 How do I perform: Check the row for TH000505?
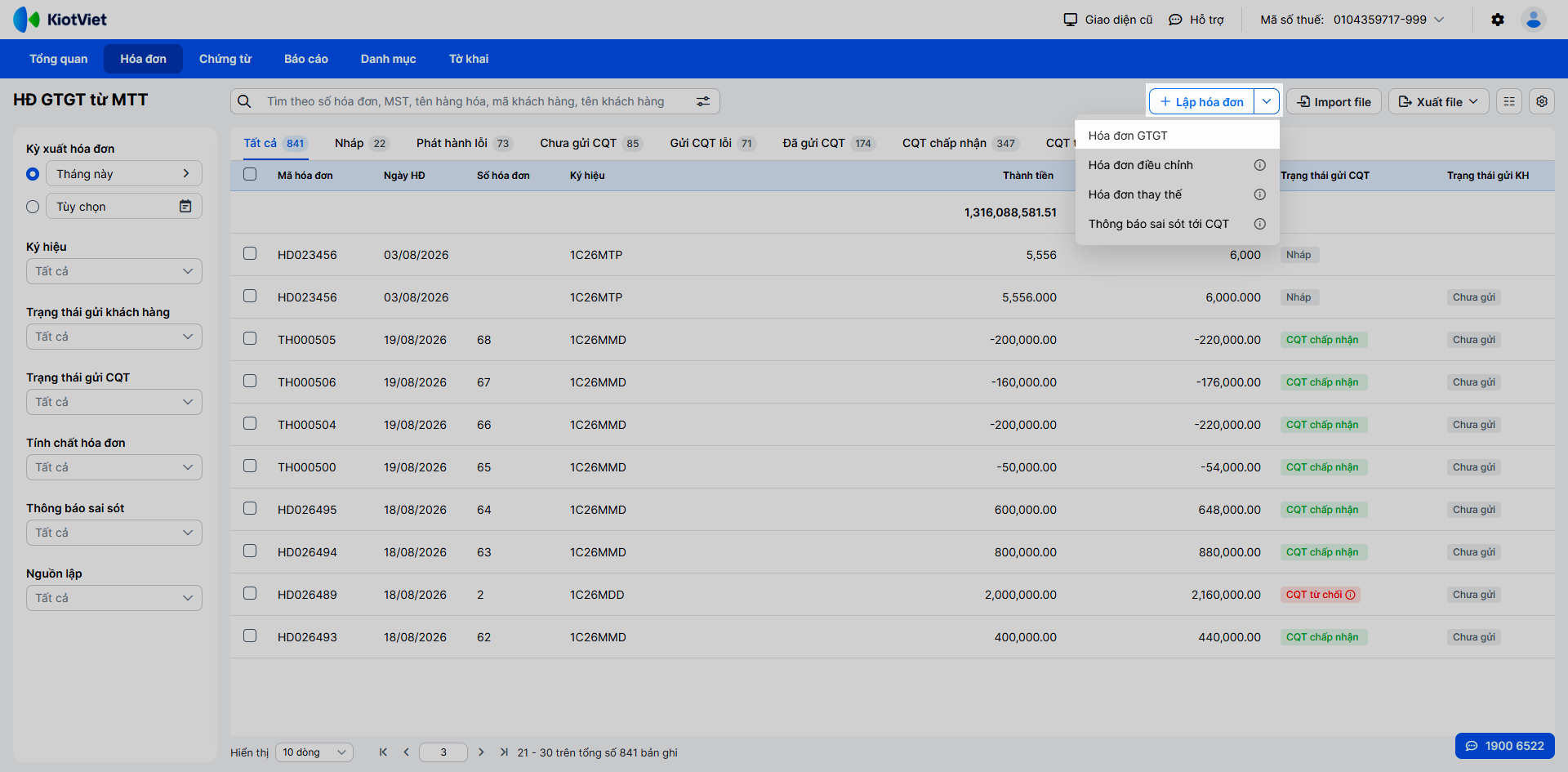[250, 338]
